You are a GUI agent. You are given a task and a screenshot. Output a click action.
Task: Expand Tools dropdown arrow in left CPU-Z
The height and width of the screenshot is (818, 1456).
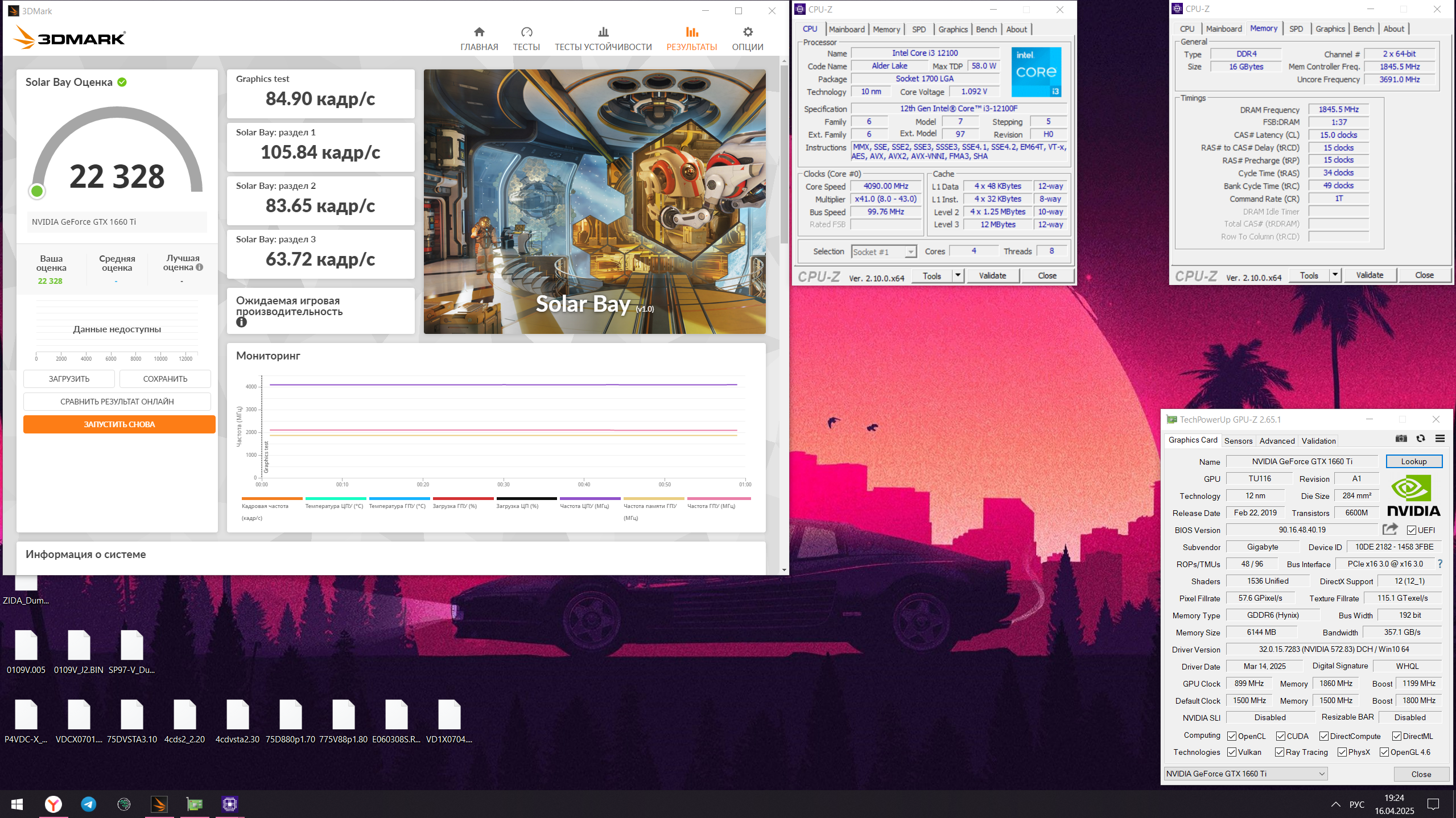[x=958, y=276]
